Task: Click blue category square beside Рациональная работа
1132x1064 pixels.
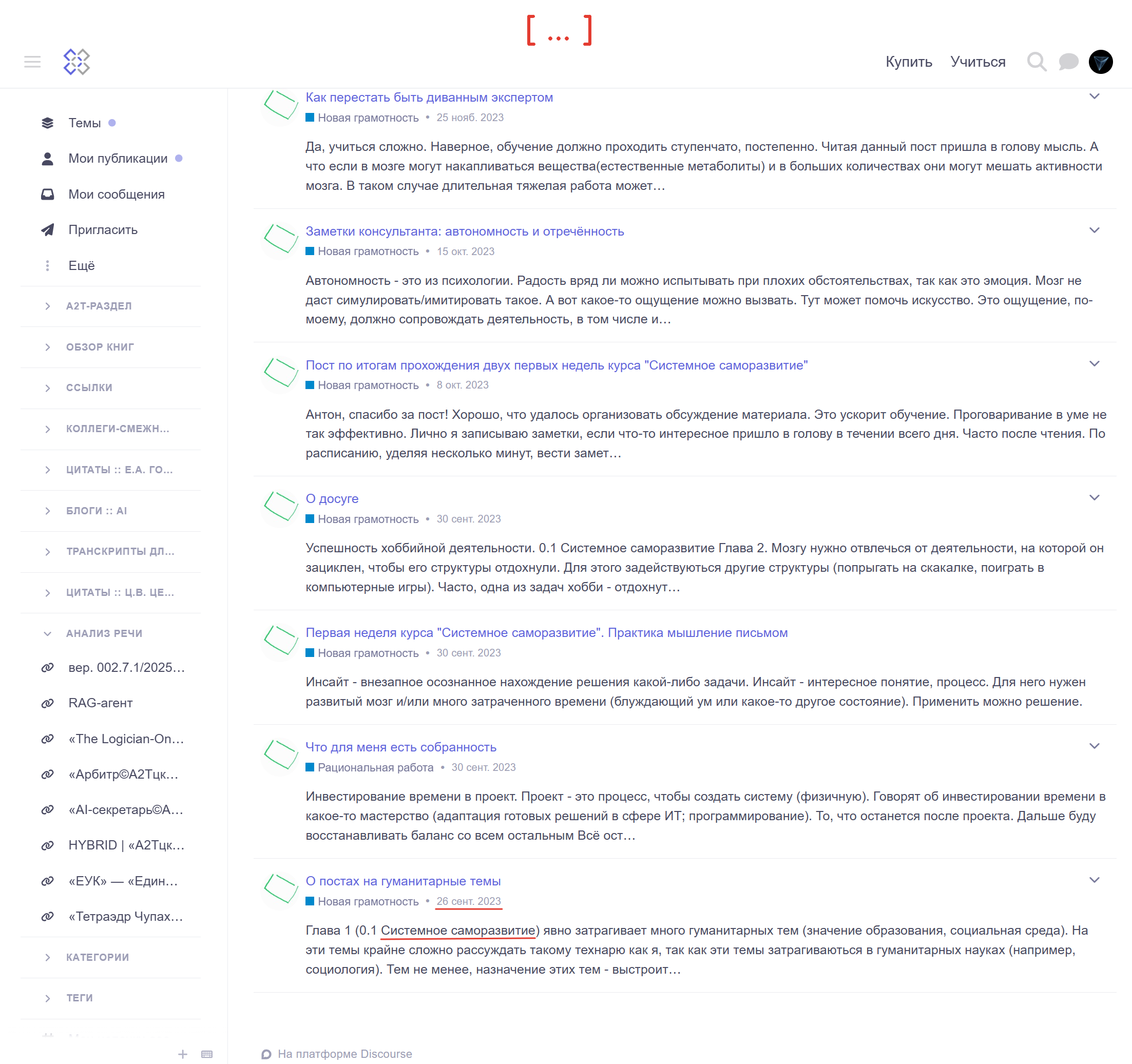Action: (310, 767)
